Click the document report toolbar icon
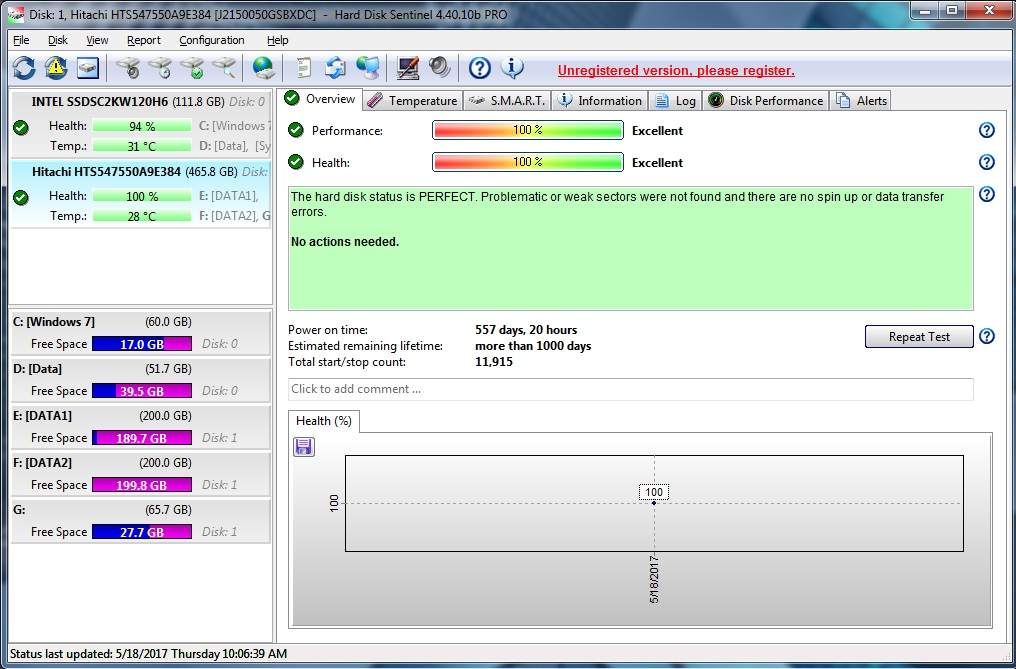This screenshot has height=669, width=1016. [304, 68]
